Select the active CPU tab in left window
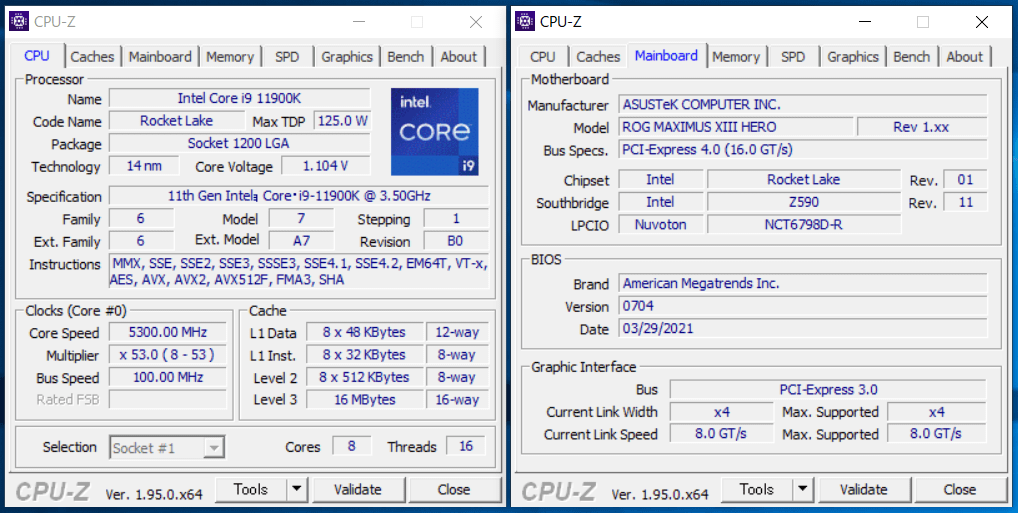 tap(37, 56)
